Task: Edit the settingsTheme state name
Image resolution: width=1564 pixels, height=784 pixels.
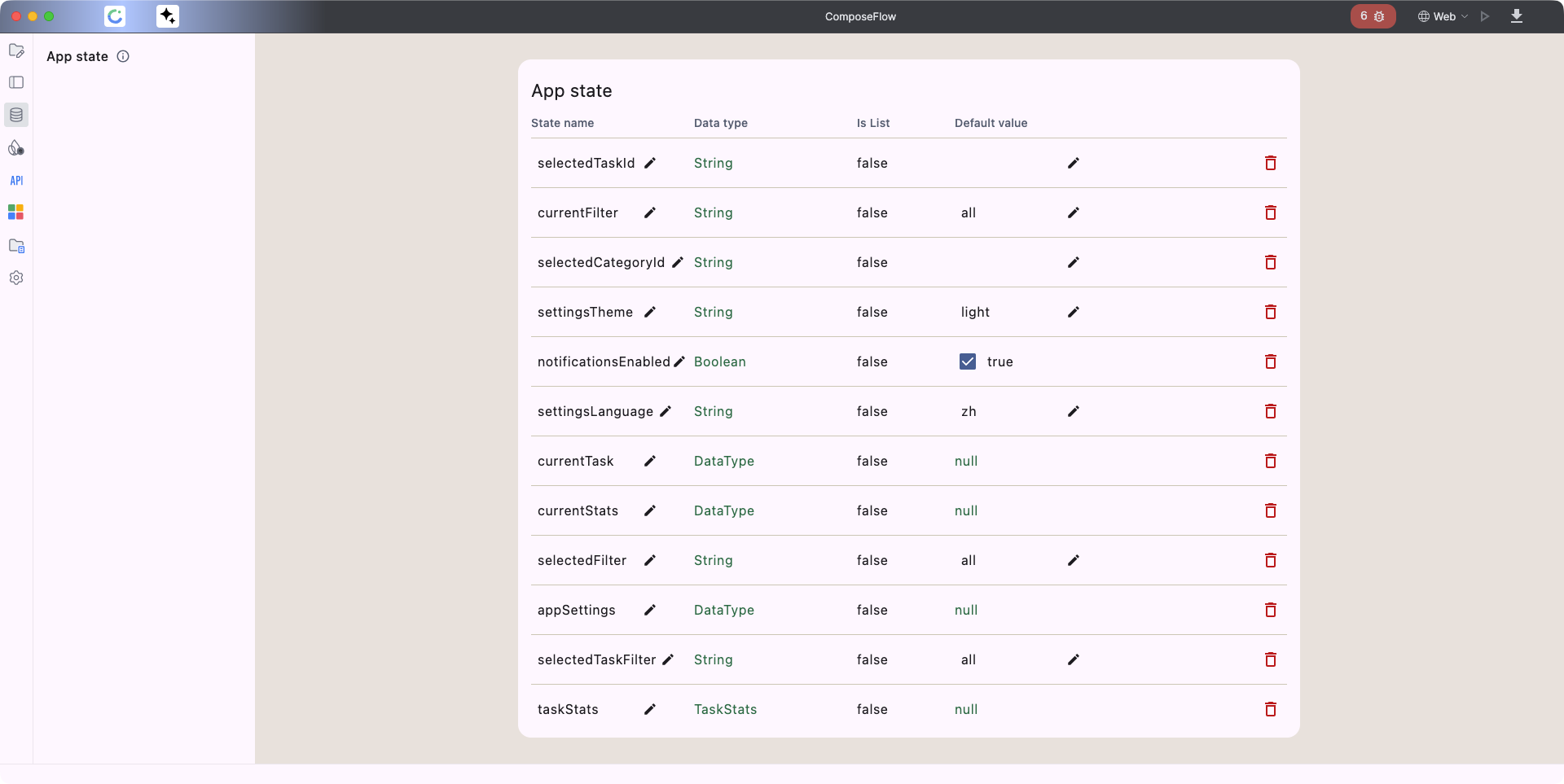Action: [x=650, y=312]
